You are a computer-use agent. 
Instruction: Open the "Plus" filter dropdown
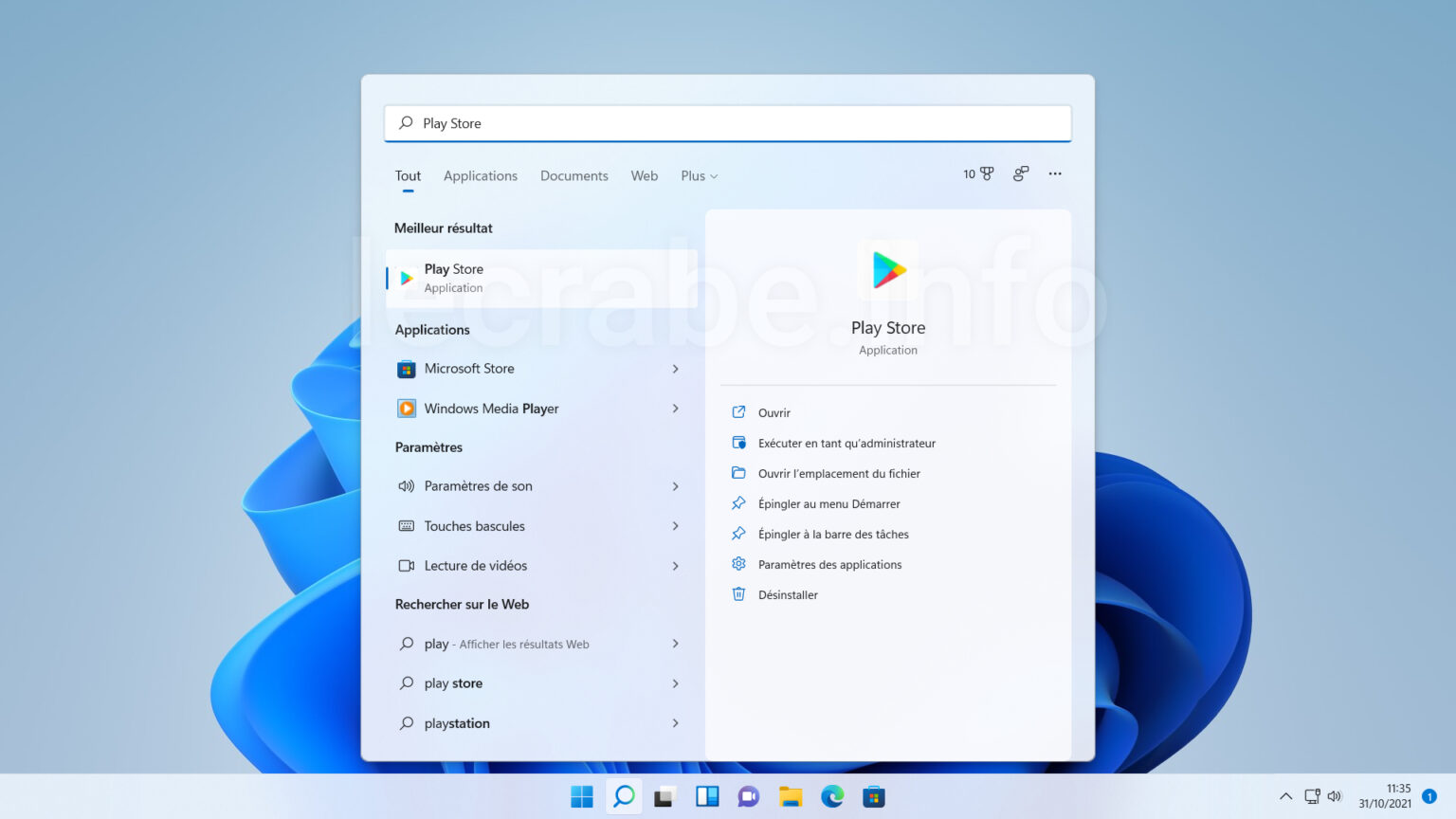click(698, 175)
